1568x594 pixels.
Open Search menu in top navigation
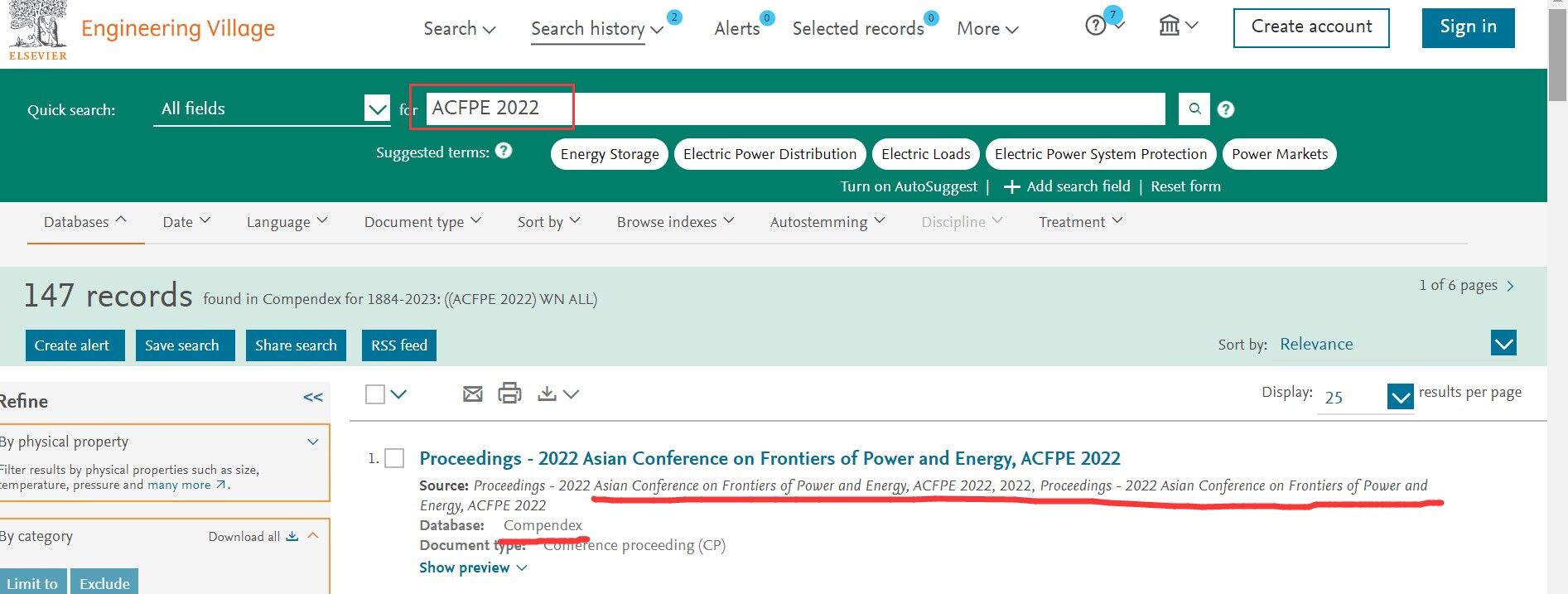[x=460, y=28]
